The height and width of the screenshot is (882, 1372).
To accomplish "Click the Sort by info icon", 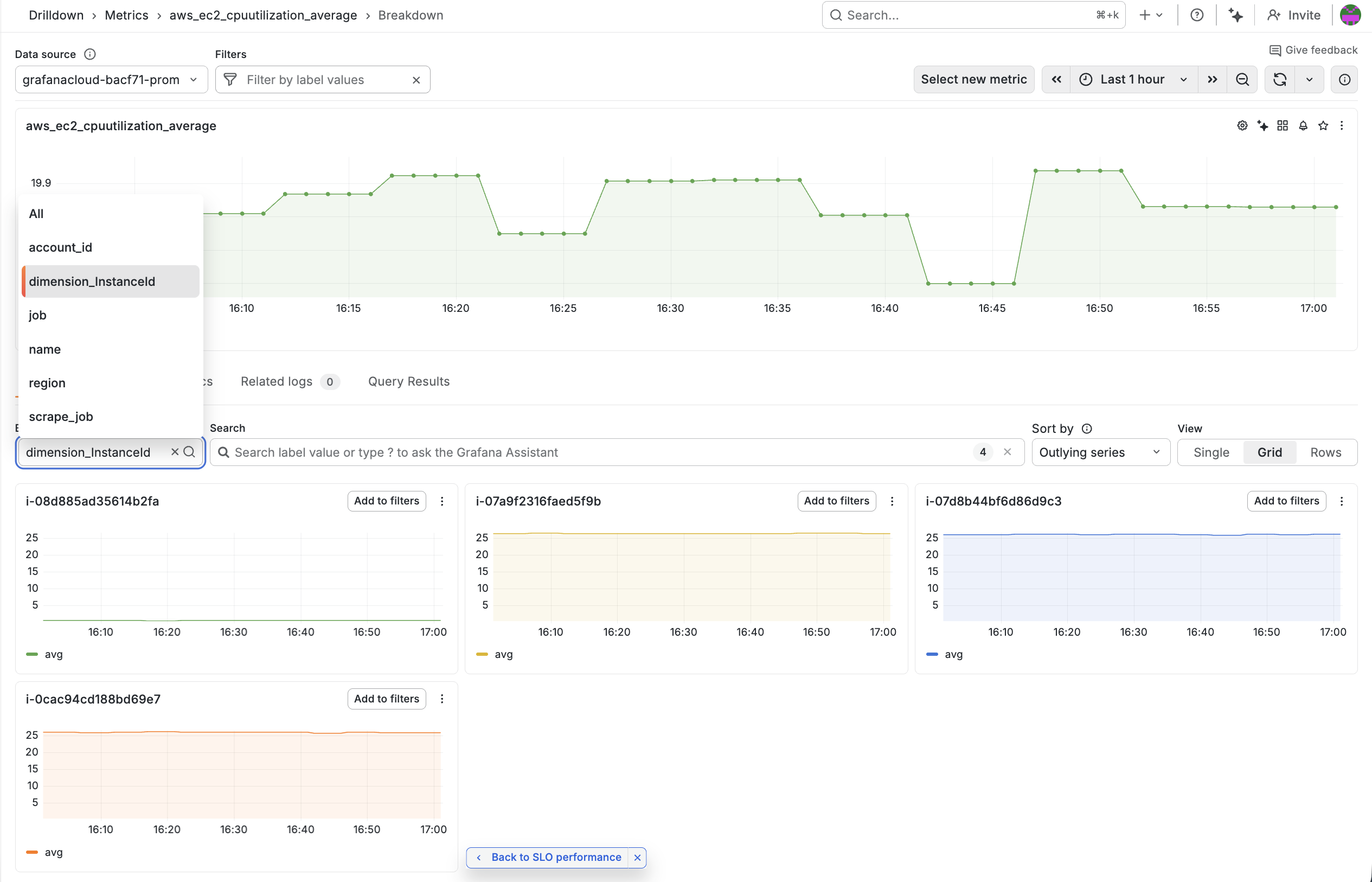I will 1087,429.
